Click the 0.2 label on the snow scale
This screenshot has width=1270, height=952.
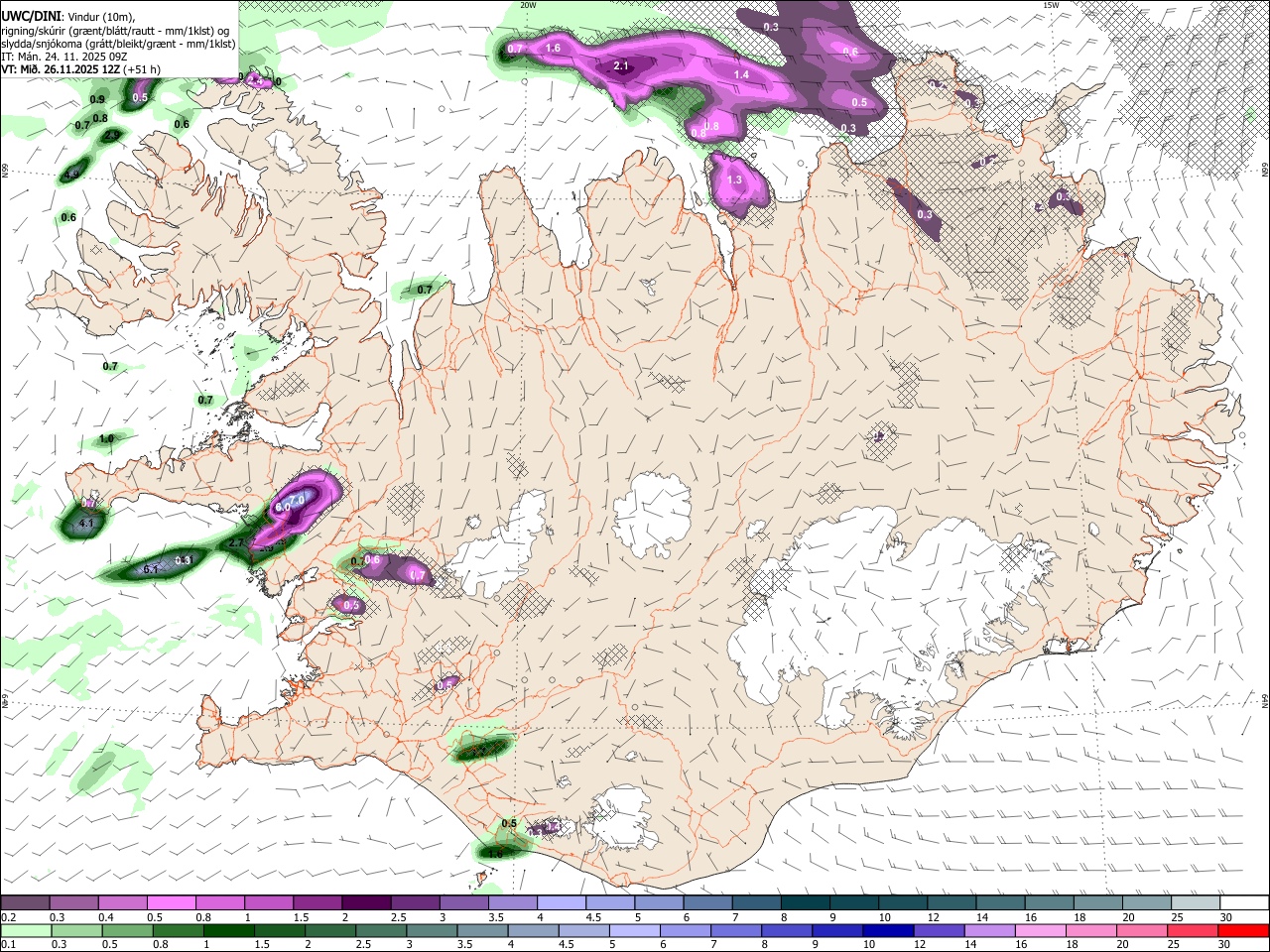tap(9, 918)
